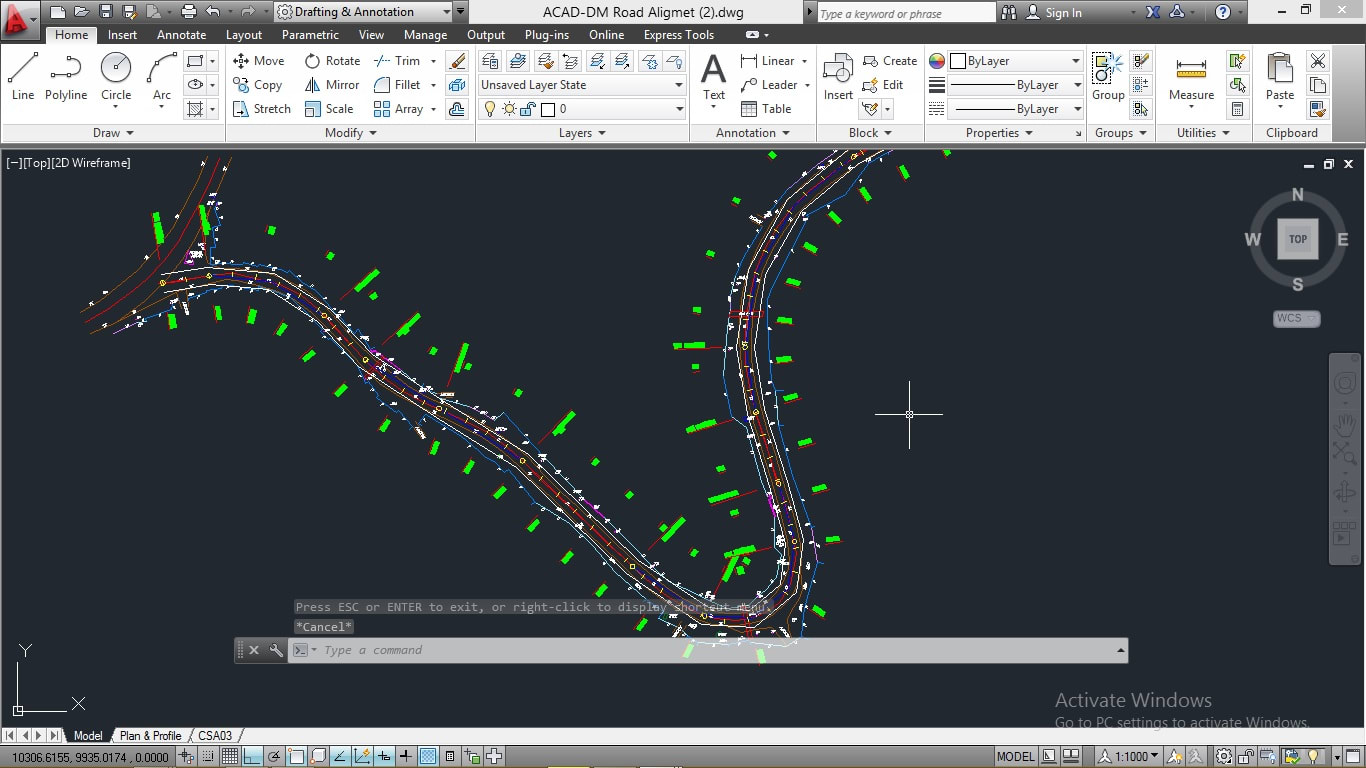Switch to the Parametric ribbon tab
The image size is (1366, 768).
pyautogui.click(x=310, y=35)
